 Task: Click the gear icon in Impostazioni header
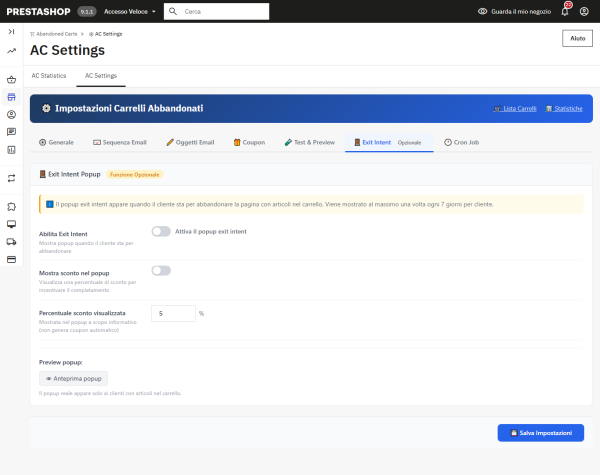click(46, 108)
